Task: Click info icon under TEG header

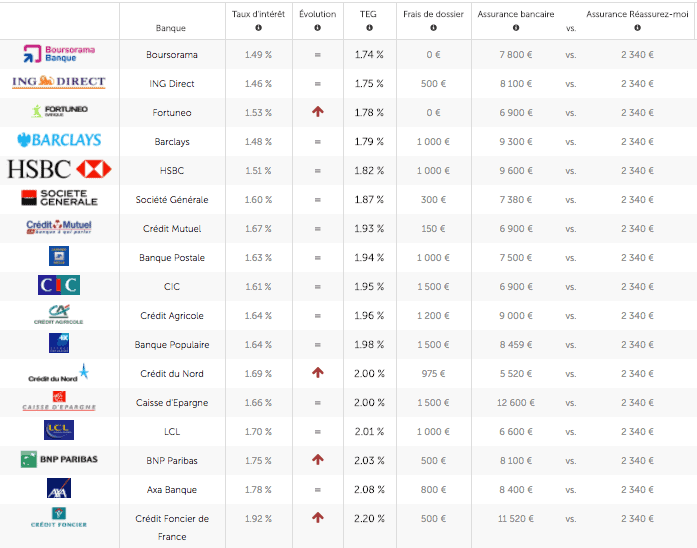Action: tap(368, 28)
